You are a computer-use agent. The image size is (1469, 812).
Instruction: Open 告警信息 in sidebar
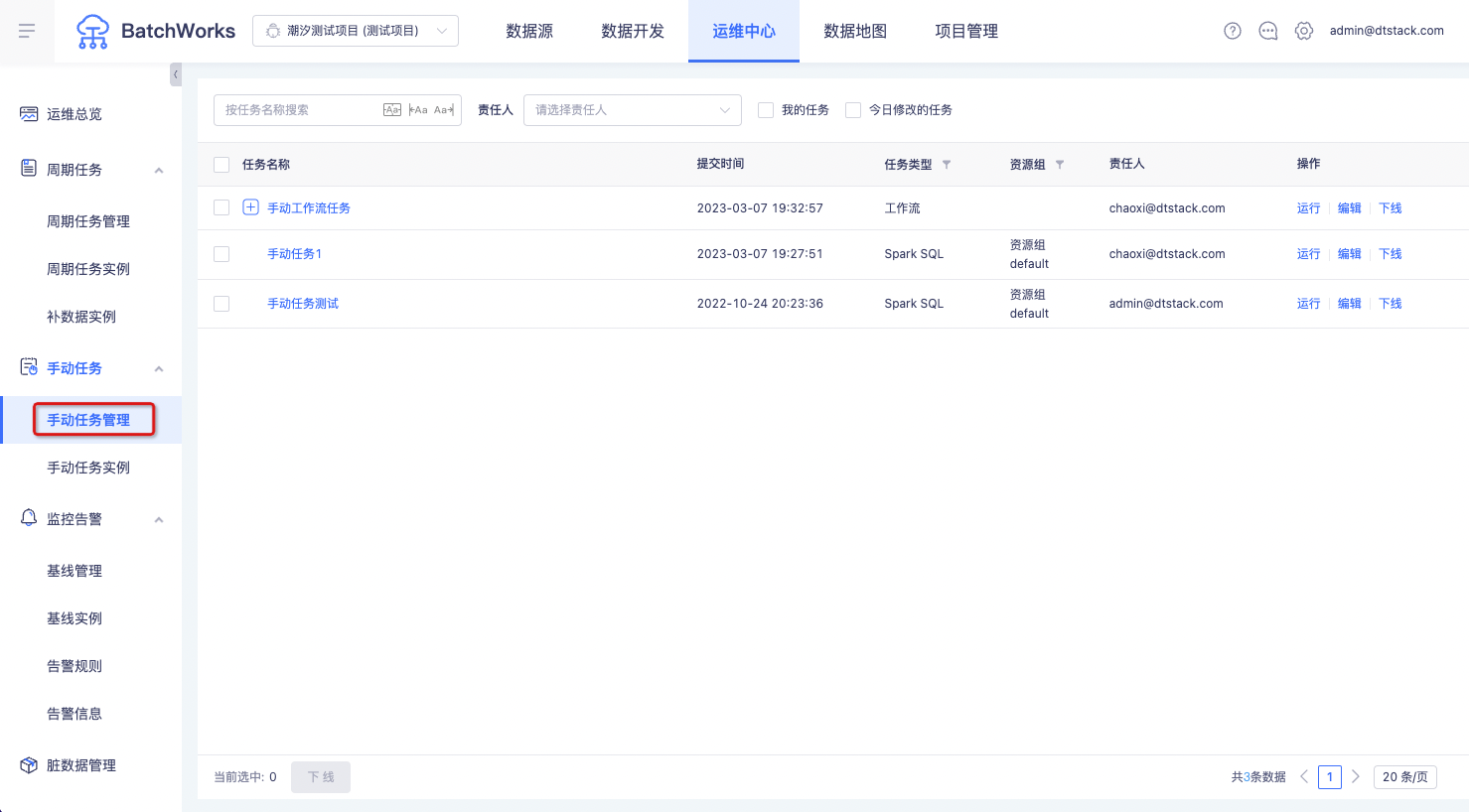point(74,714)
